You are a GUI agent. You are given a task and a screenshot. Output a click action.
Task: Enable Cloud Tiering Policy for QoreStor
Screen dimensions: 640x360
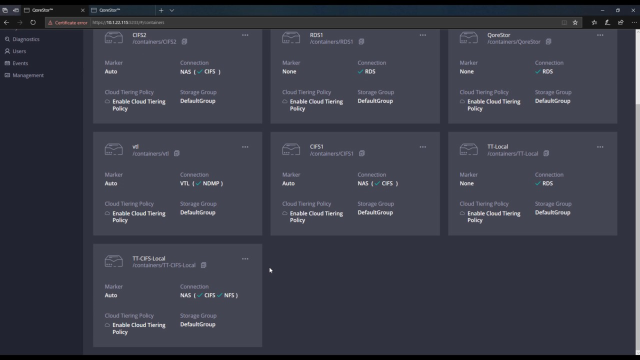(x=490, y=105)
